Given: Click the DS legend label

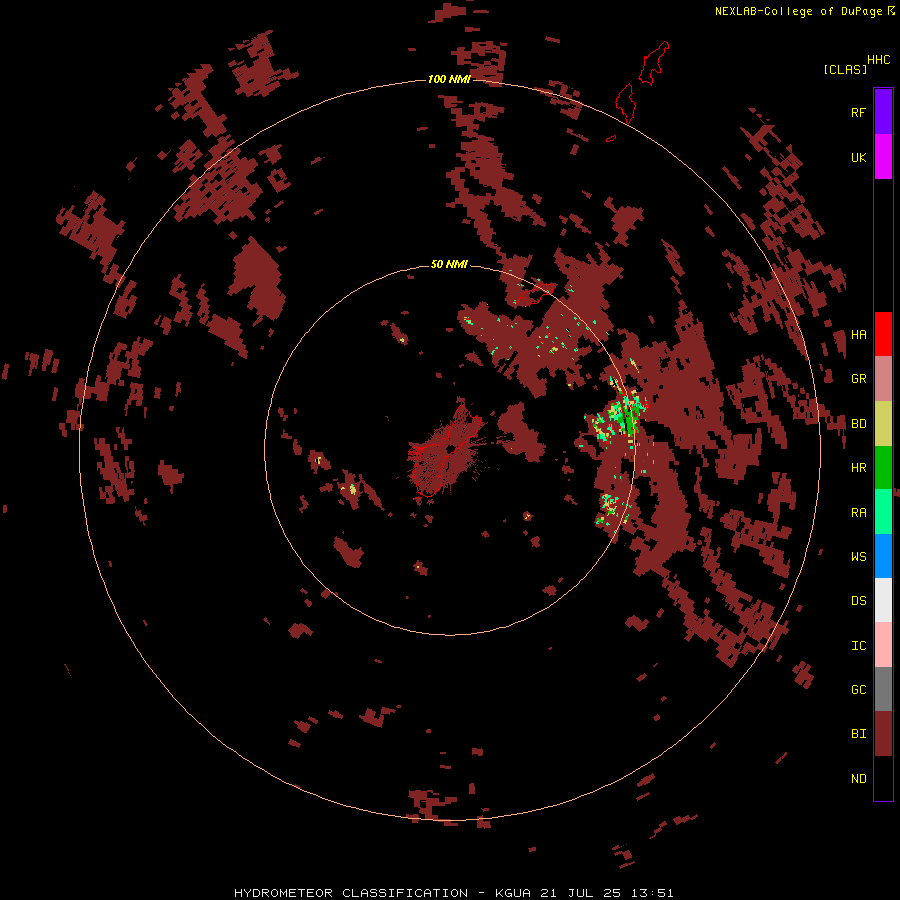Looking at the screenshot, I should click(858, 601).
